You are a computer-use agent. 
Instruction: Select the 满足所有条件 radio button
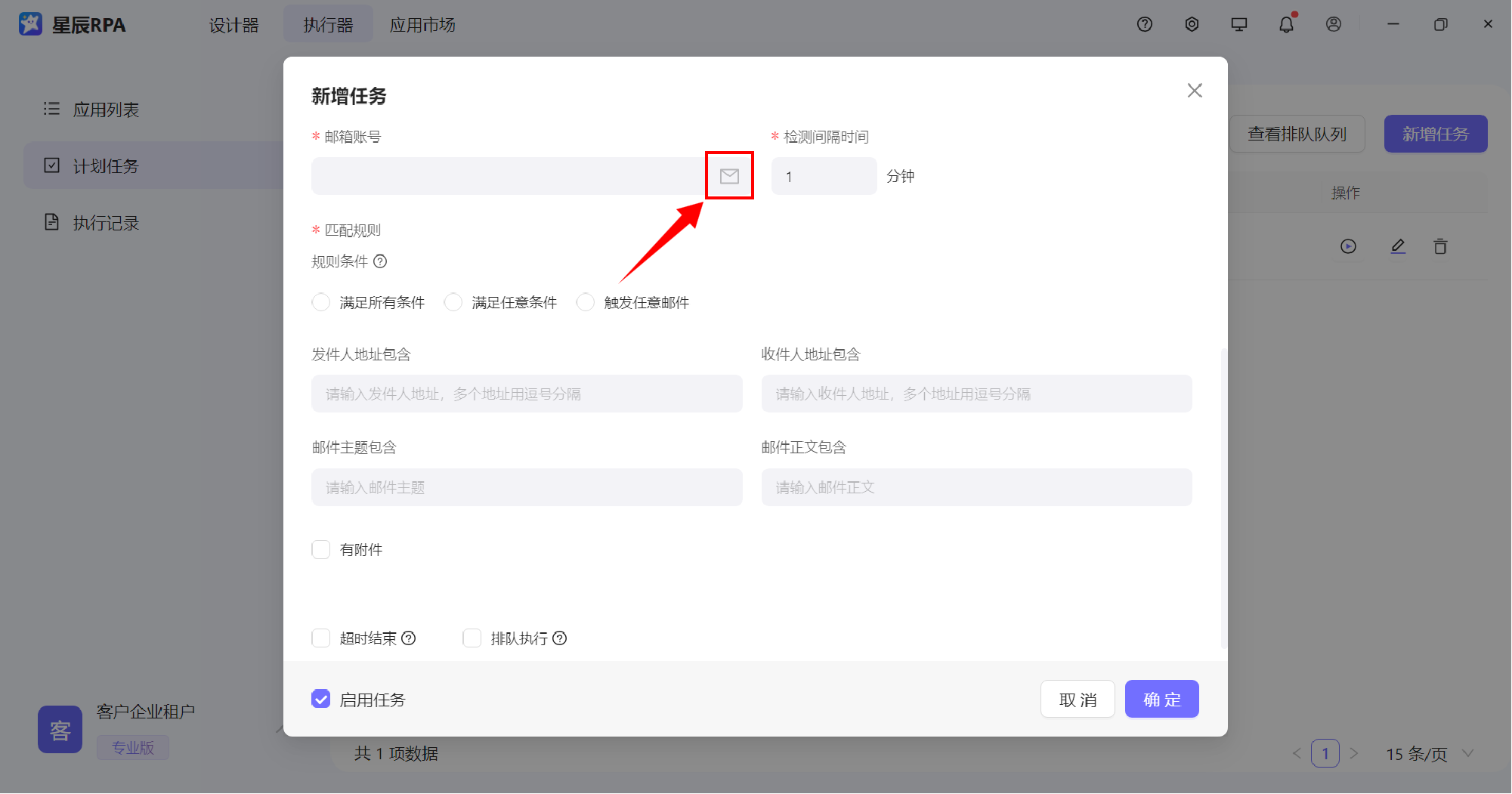pyautogui.click(x=320, y=301)
